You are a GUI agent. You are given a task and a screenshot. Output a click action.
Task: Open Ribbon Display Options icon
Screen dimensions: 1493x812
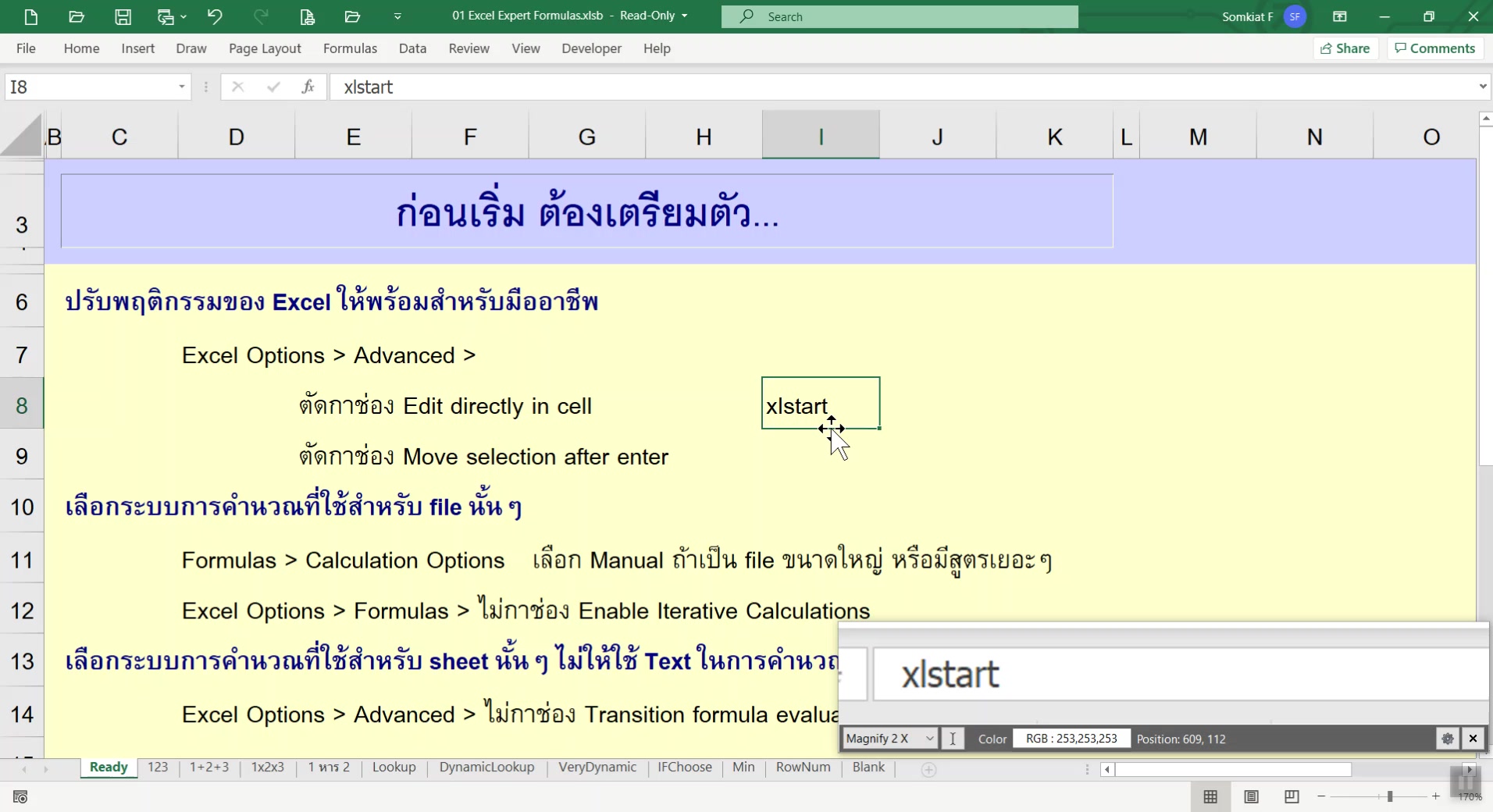click(x=1339, y=16)
